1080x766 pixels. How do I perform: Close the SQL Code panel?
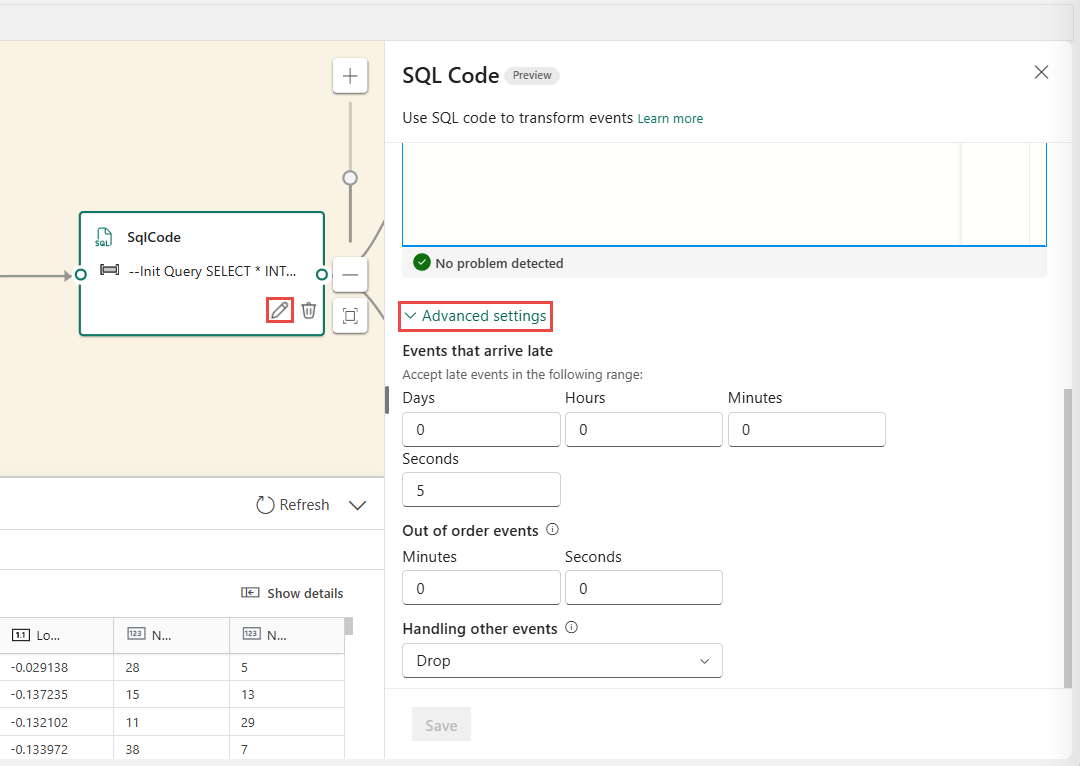(x=1041, y=72)
